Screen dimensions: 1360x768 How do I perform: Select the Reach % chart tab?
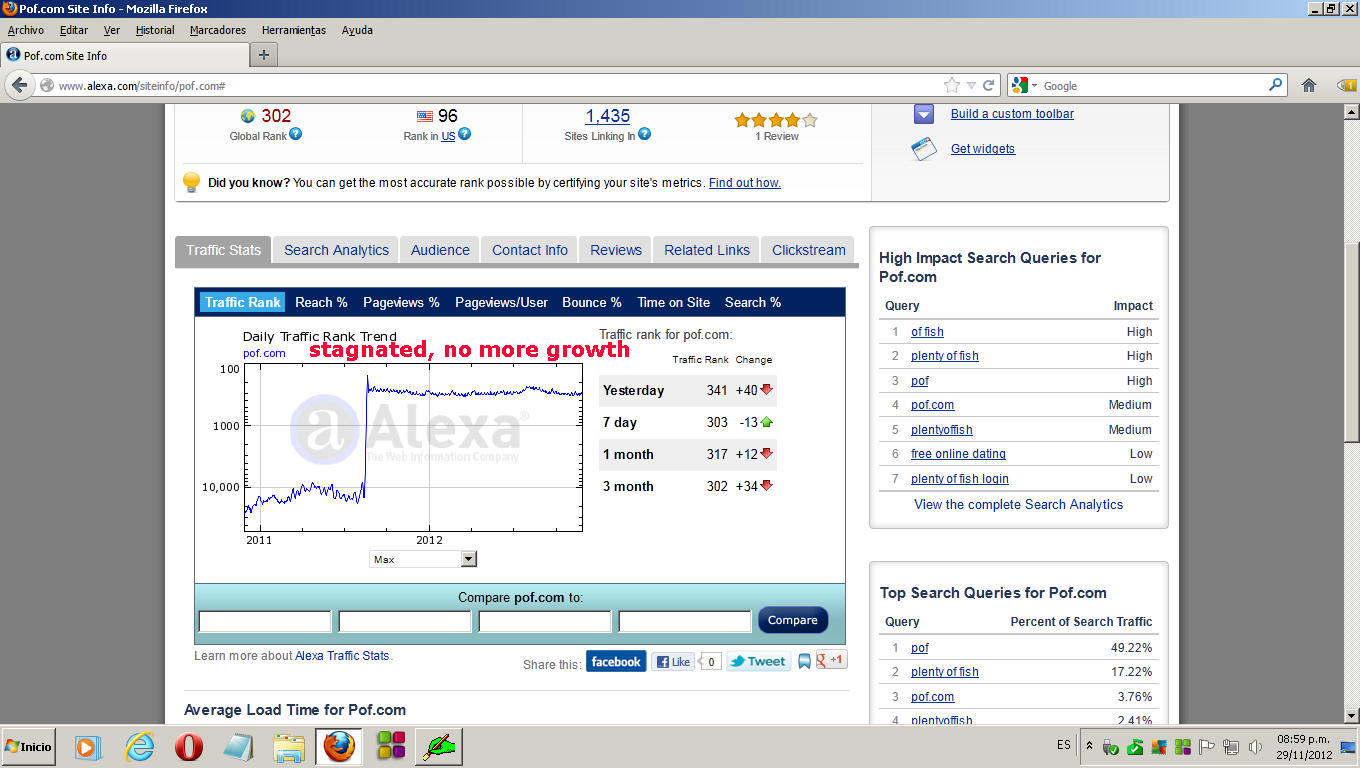tap(321, 302)
